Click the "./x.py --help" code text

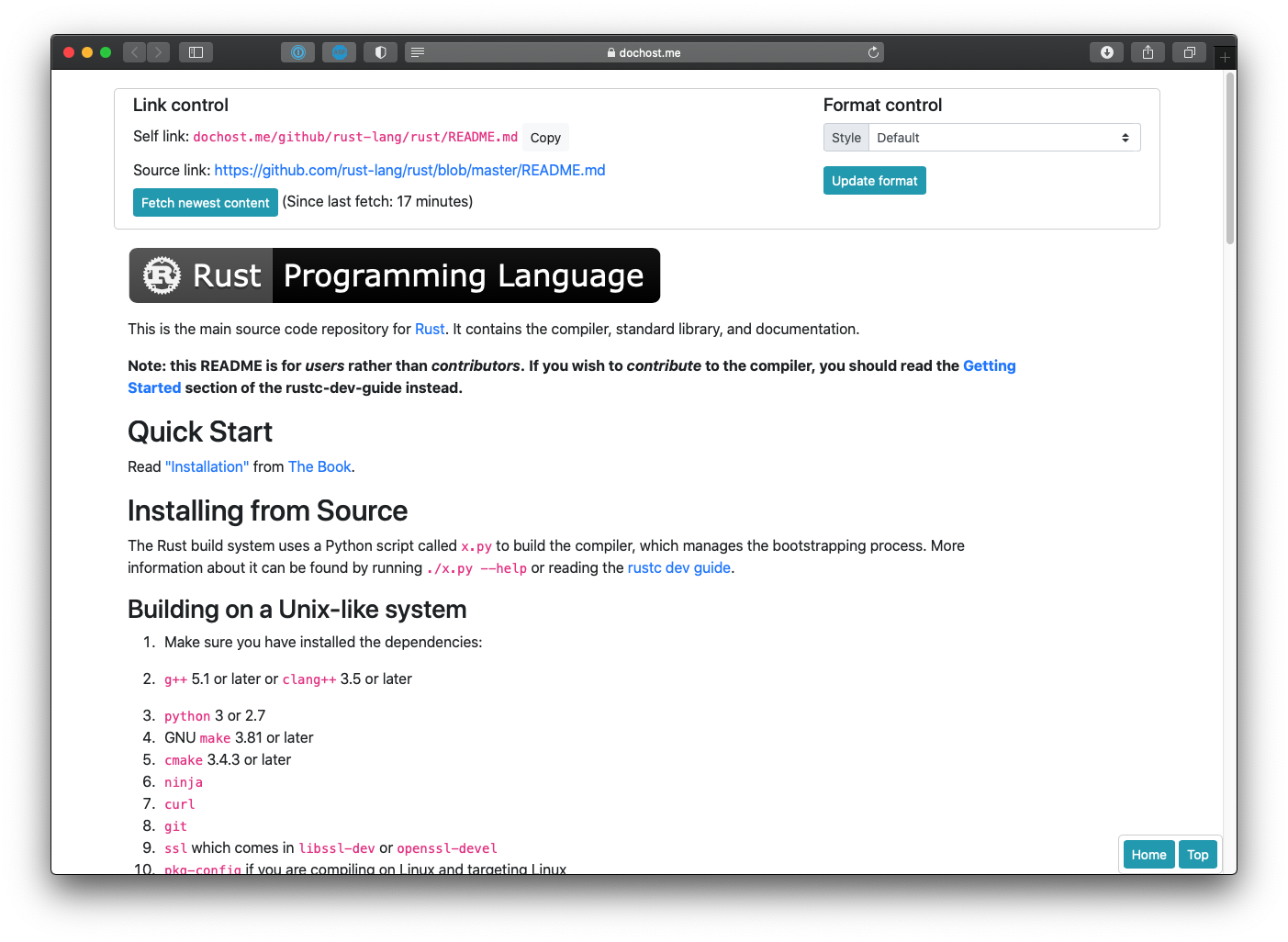click(476, 568)
